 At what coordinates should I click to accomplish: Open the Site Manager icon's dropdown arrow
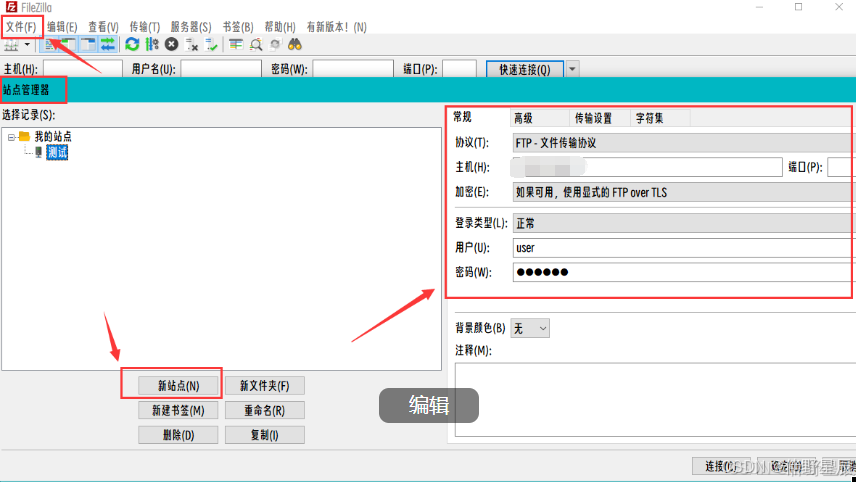click(27, 45)
